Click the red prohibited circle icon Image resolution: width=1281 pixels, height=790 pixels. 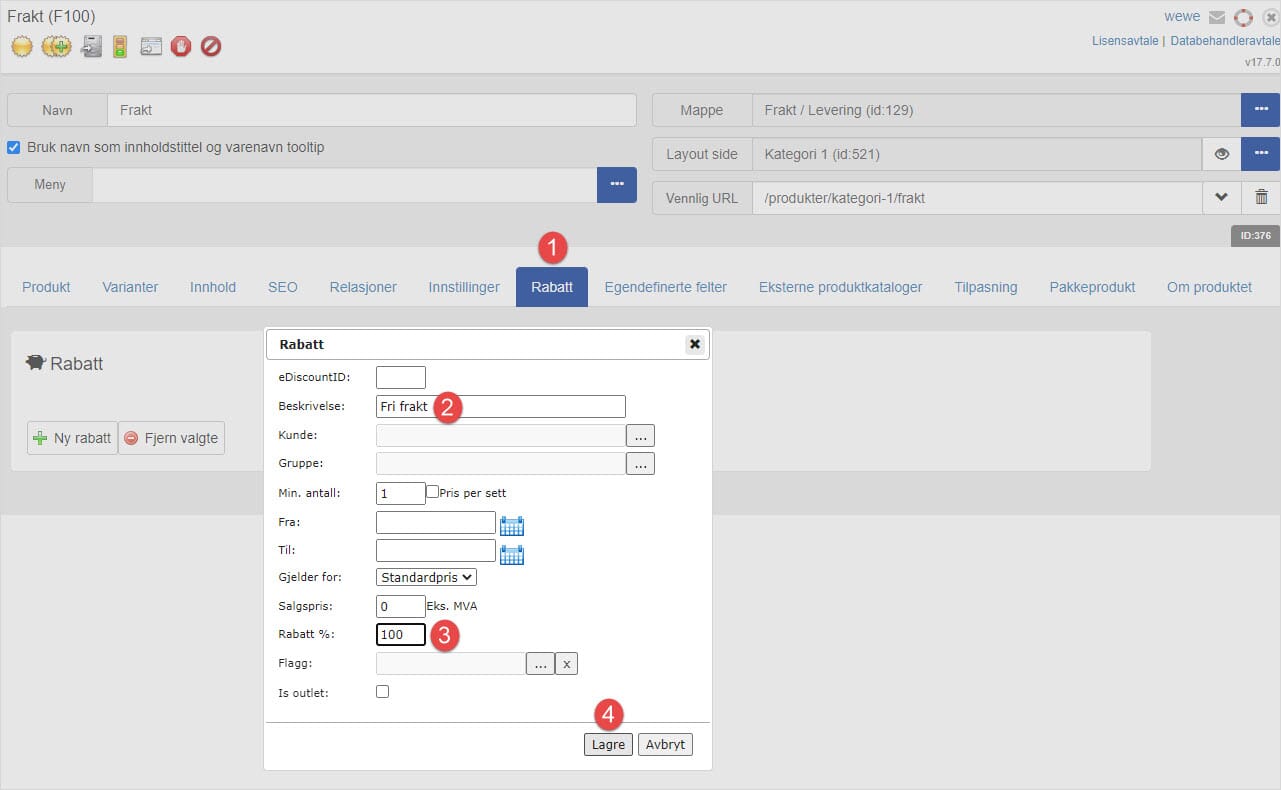(x=211, y=46)
